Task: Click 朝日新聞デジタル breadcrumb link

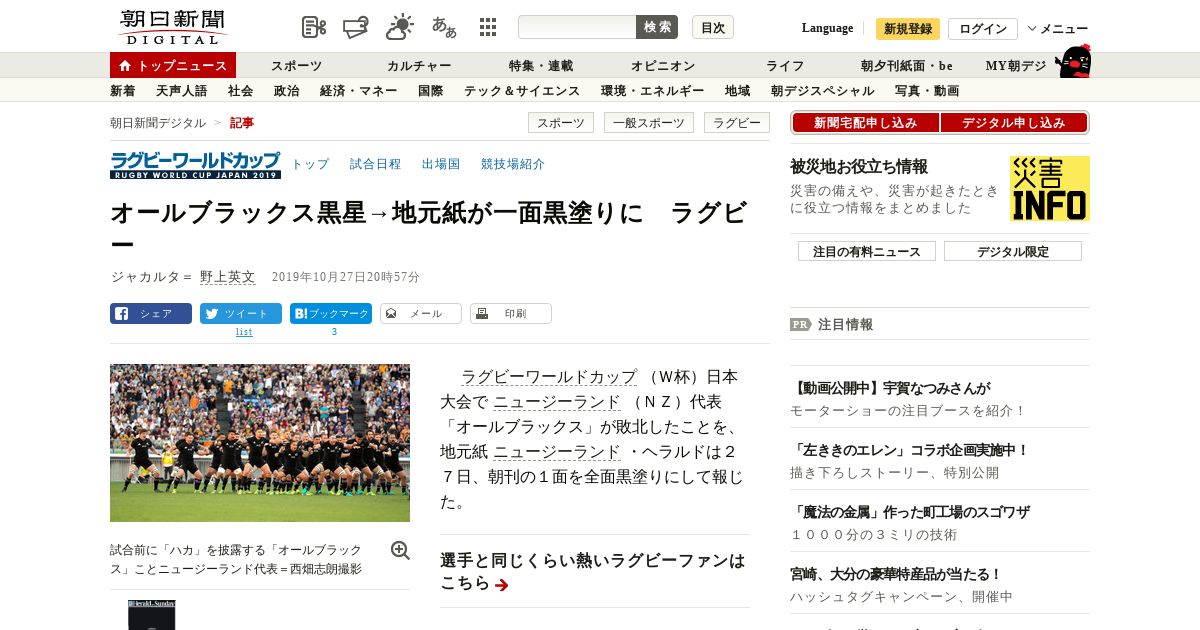Action: pos(158,123)
